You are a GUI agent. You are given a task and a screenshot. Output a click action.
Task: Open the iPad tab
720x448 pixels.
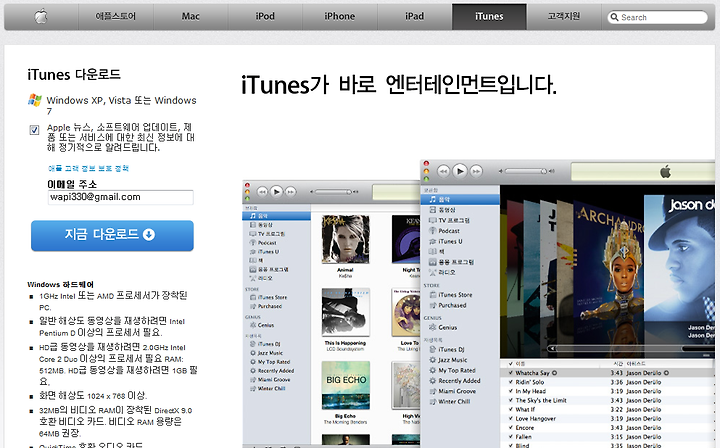click(415, 17)
